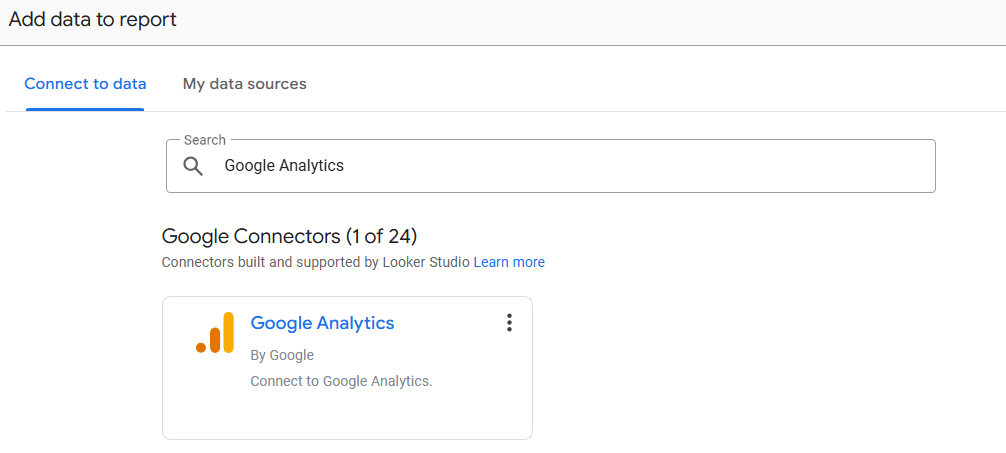The width and height of the screenshot is (1006, 453).
Task: Select the Google Analytics connector title
Action: point(322,323)
